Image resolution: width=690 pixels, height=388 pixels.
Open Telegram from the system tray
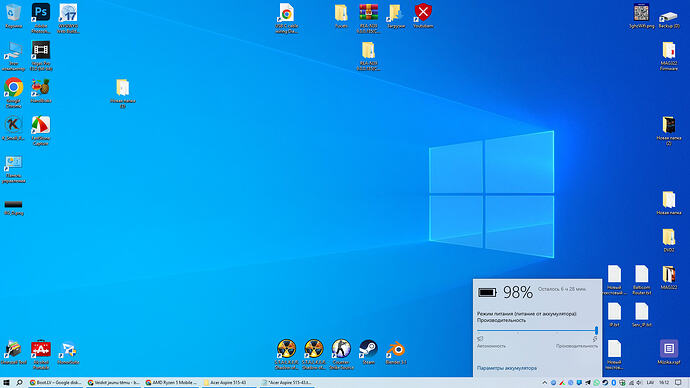[x=588, y=383]
